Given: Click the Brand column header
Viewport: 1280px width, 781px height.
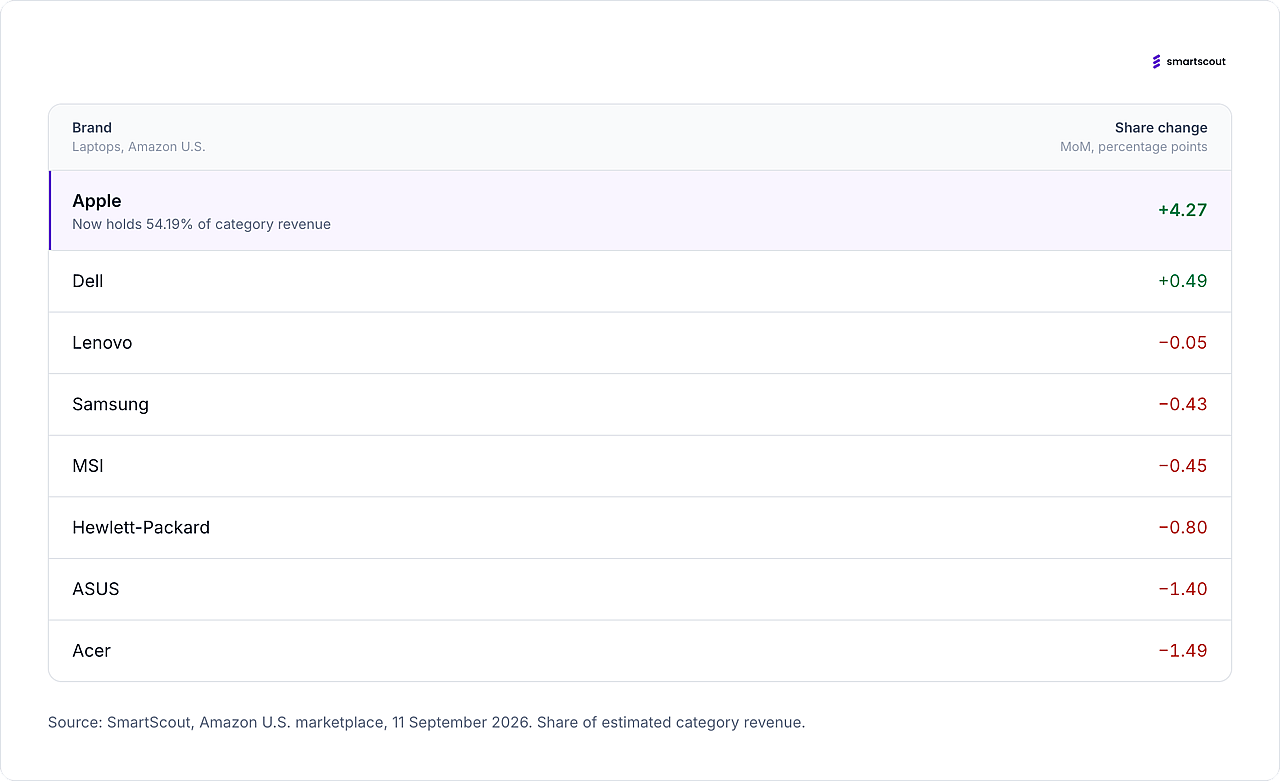Looking at the screenshot, I should click(92, 128).
